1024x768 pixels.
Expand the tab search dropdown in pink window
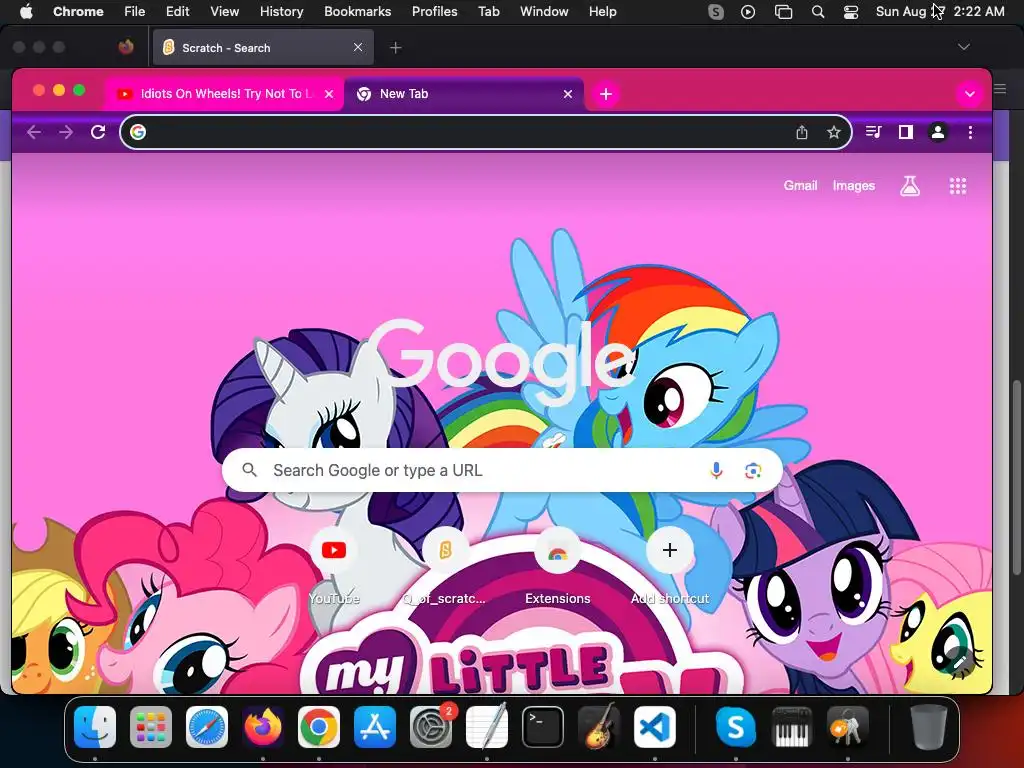pos(969,94)
